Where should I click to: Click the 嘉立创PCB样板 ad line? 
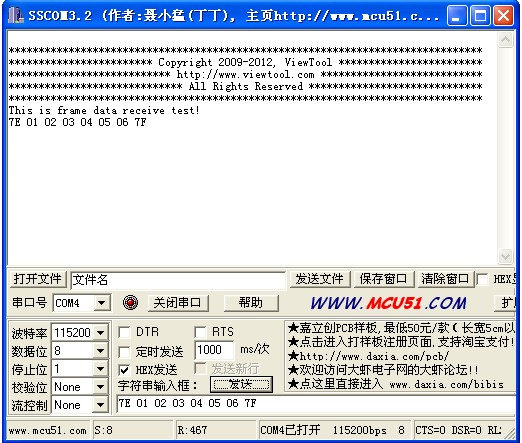(x=401, y=328)
